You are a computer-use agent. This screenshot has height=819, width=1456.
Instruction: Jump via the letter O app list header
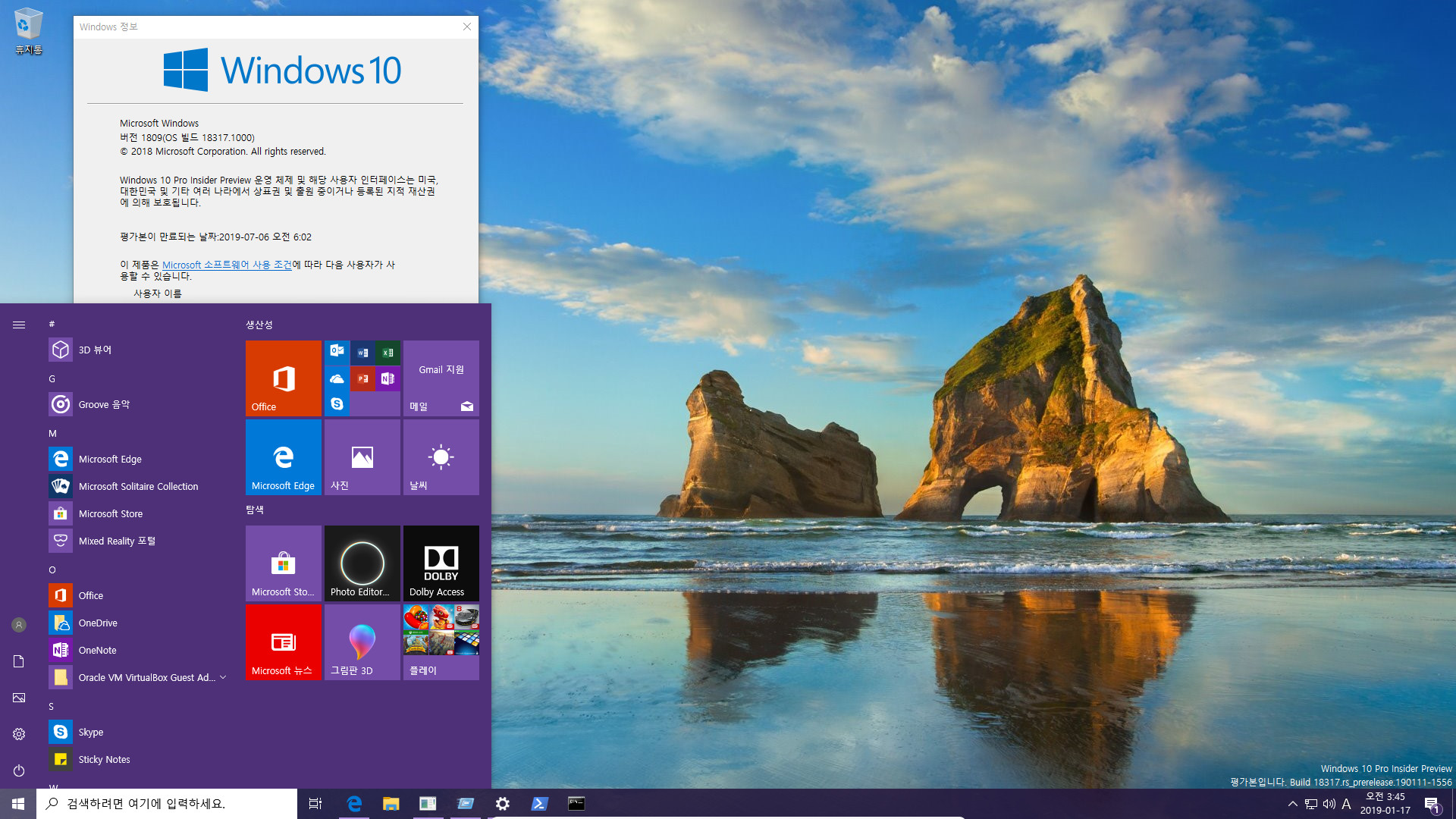pyautogui.click(x=52, y=570)
